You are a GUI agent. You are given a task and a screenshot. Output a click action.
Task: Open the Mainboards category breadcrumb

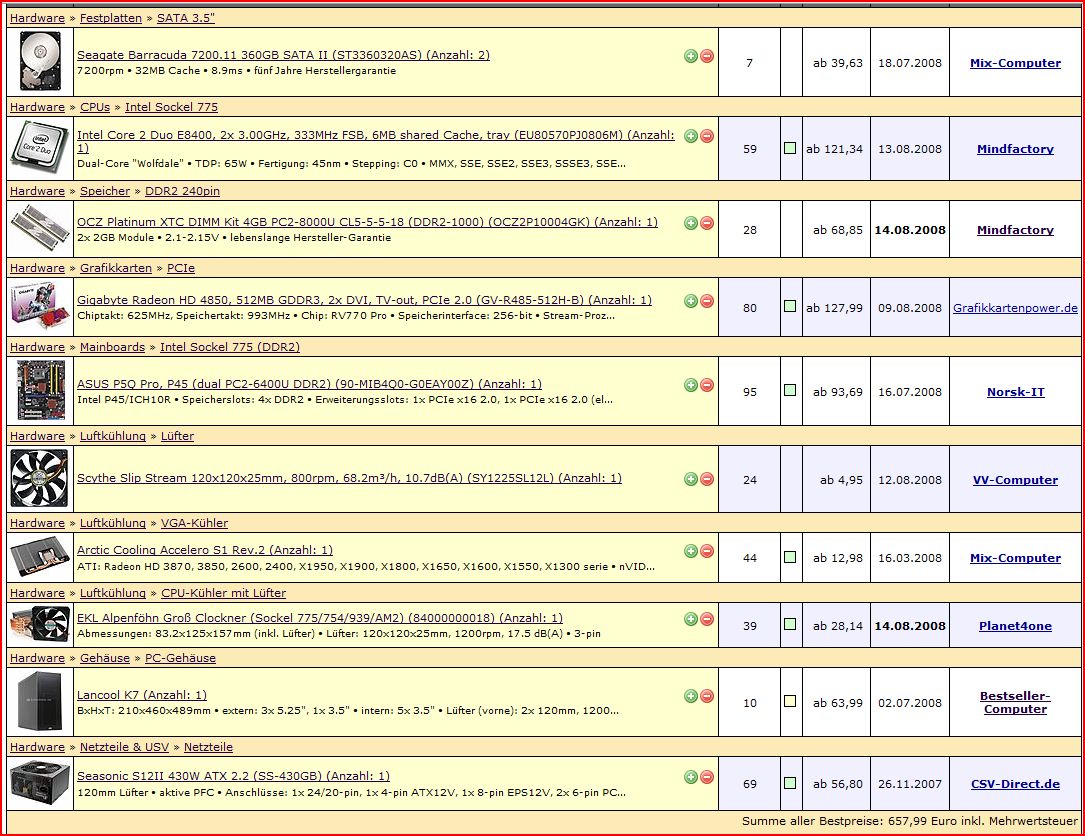tap(112, 347)
